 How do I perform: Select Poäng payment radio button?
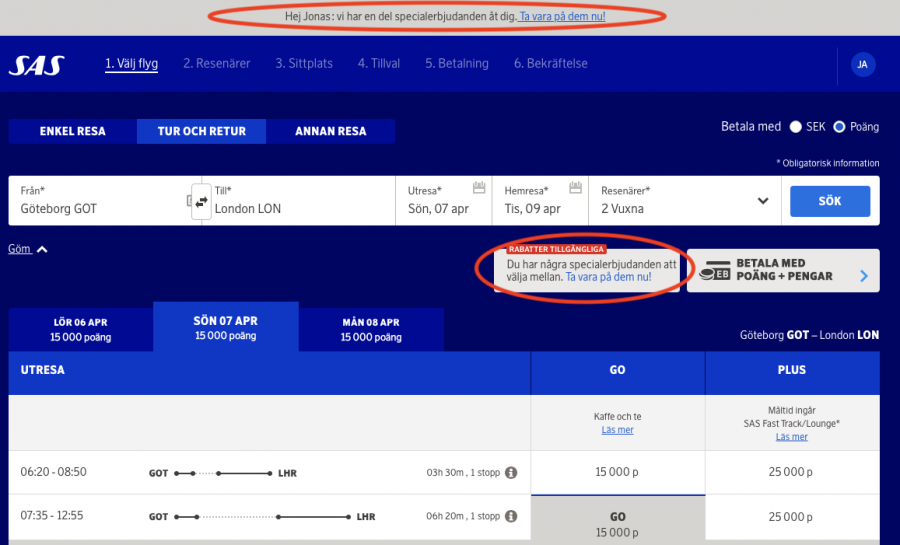839,127
